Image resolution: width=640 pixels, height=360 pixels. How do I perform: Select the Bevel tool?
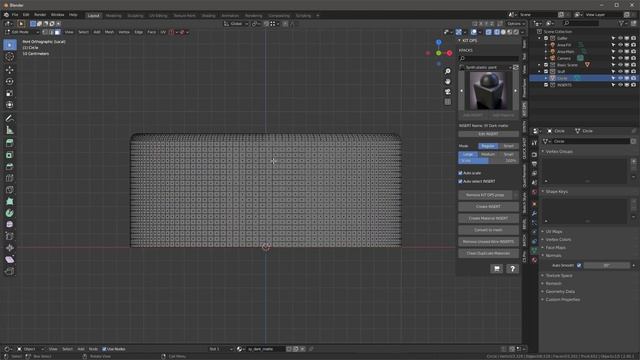click(9, 167)
